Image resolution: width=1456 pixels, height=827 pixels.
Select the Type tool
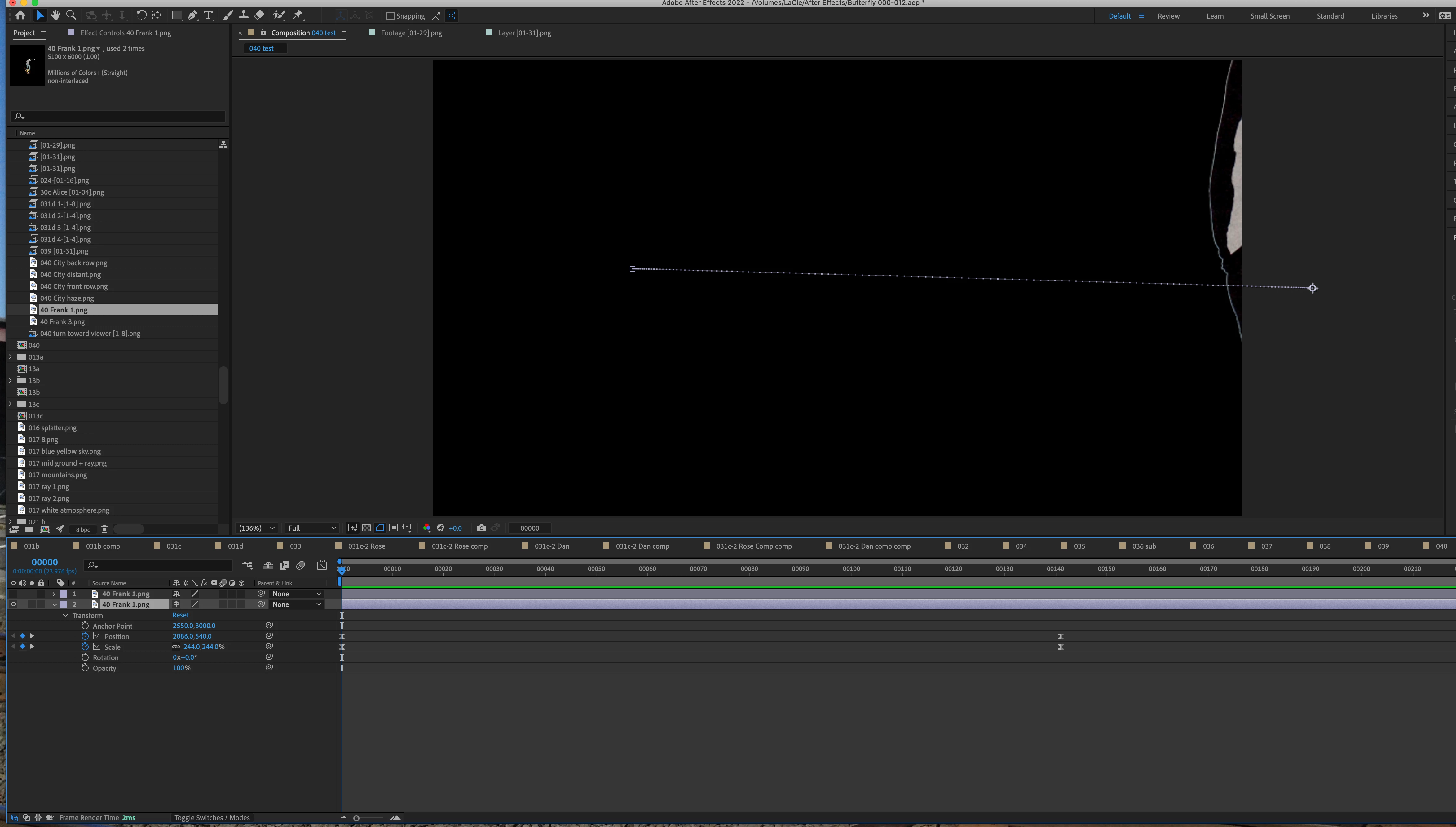pyautogui.click(x=208, y=15)
